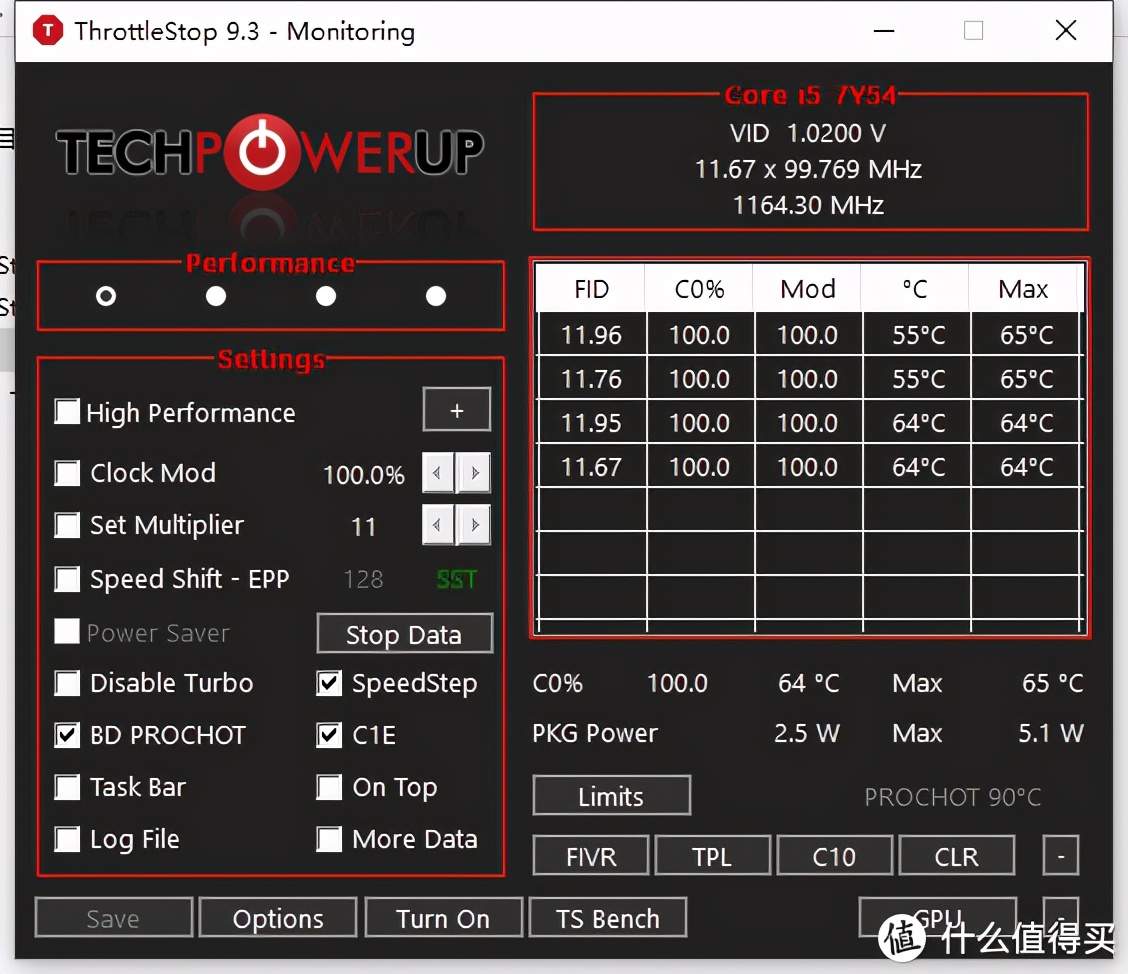1128x974 pixels.
Task: Click the FID cell reading 11.96
Action: coord(591,334)
